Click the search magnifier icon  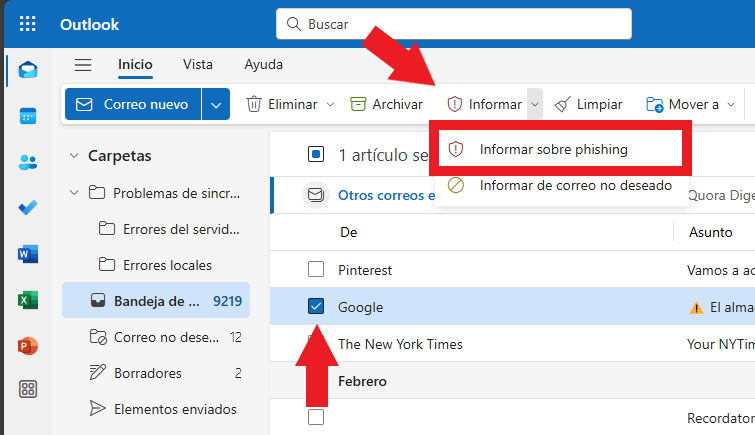pos(294,24)
